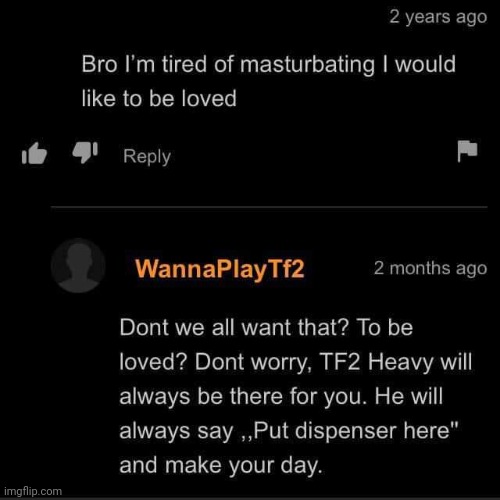
Task: Click the divider line between comments
Action: coord(269,207)
